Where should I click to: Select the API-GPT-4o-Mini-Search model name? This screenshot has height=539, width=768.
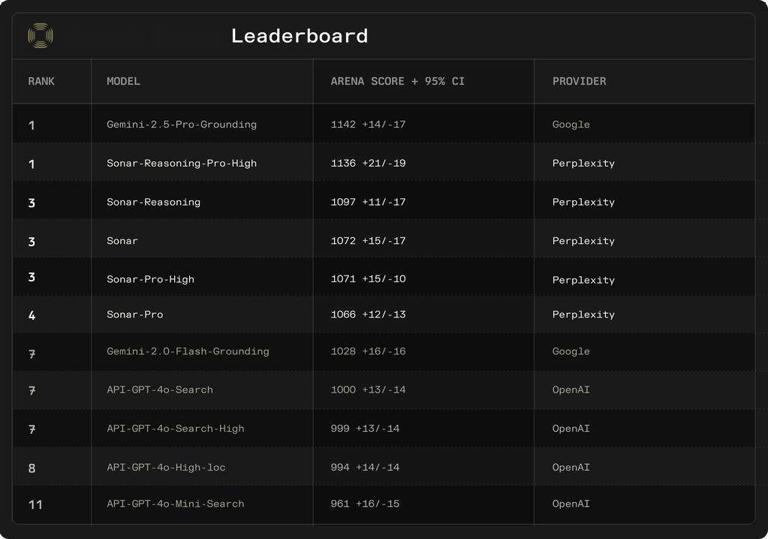pyautogui.click(x=175, y=503)
